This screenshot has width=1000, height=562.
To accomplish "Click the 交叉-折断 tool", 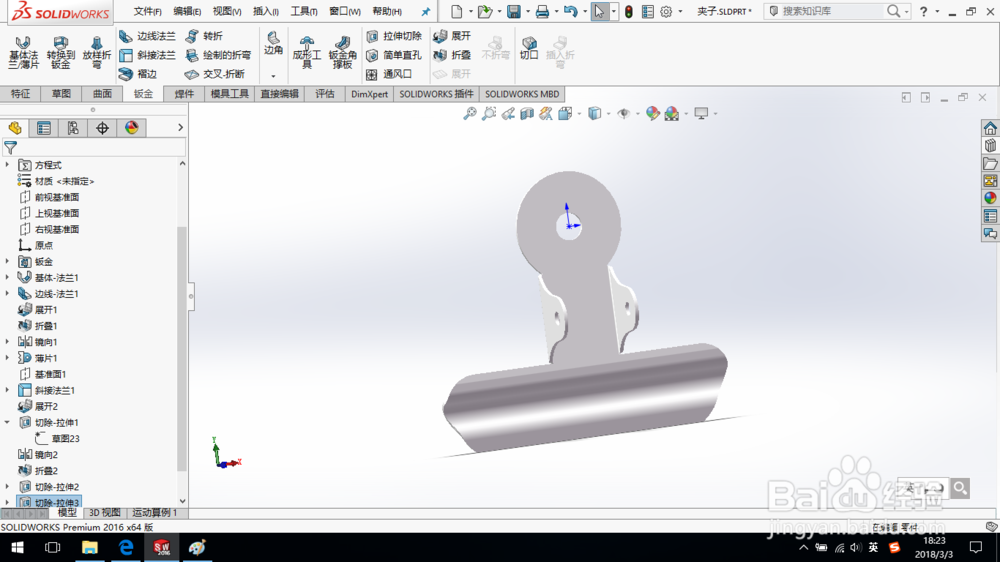I will (x=215, y=74).
